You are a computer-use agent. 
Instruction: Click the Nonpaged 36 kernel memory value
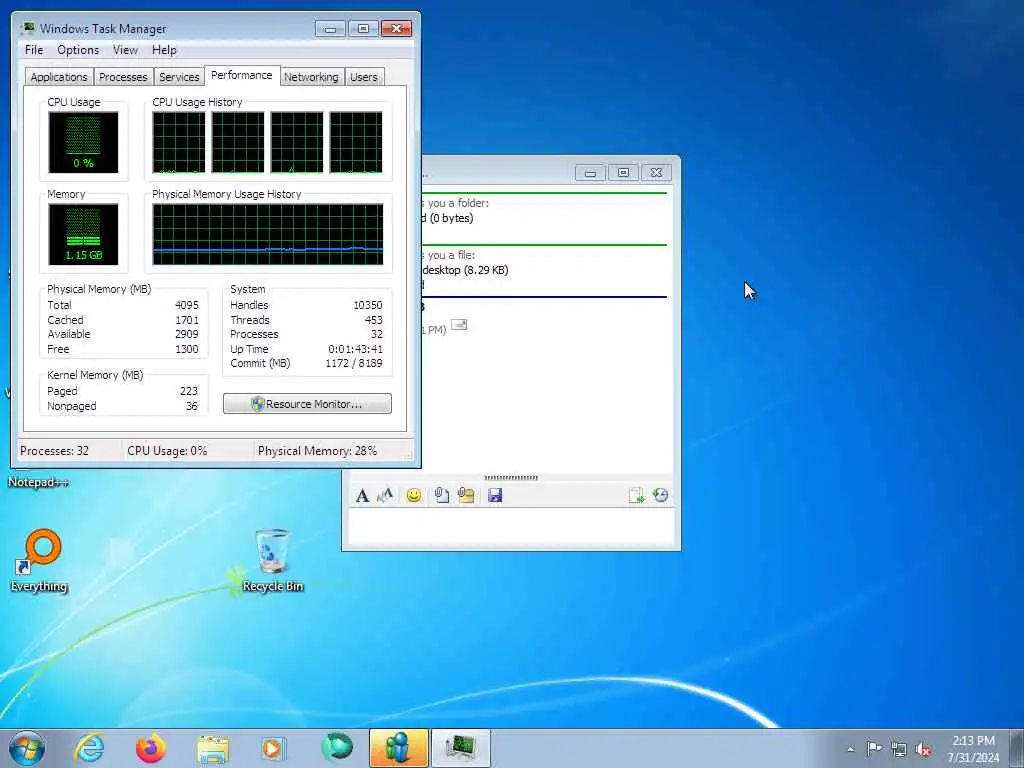click(191, 406)
